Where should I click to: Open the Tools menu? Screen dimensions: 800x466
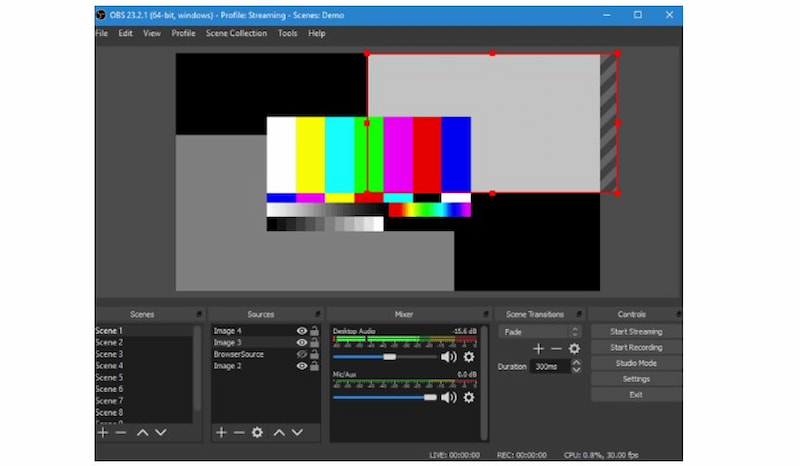tap(287, 33)
